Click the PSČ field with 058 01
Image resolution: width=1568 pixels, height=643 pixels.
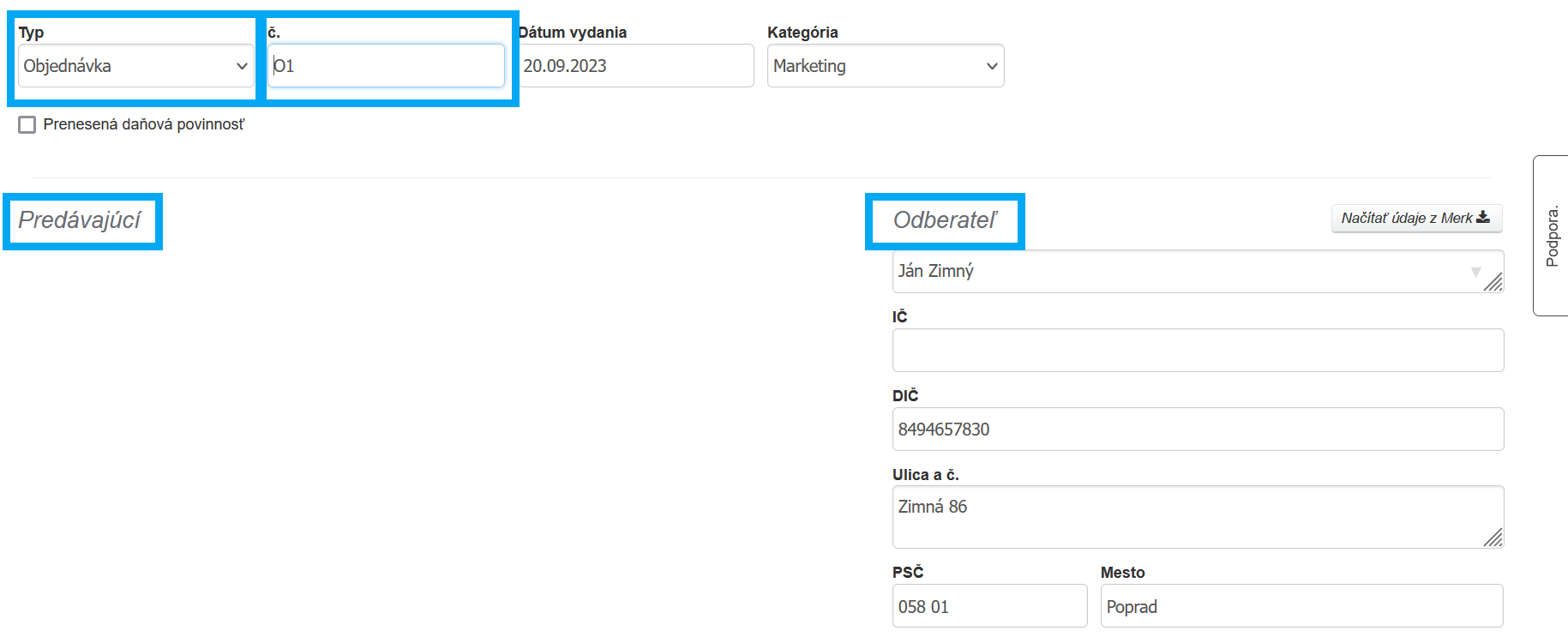pos(988,606)
